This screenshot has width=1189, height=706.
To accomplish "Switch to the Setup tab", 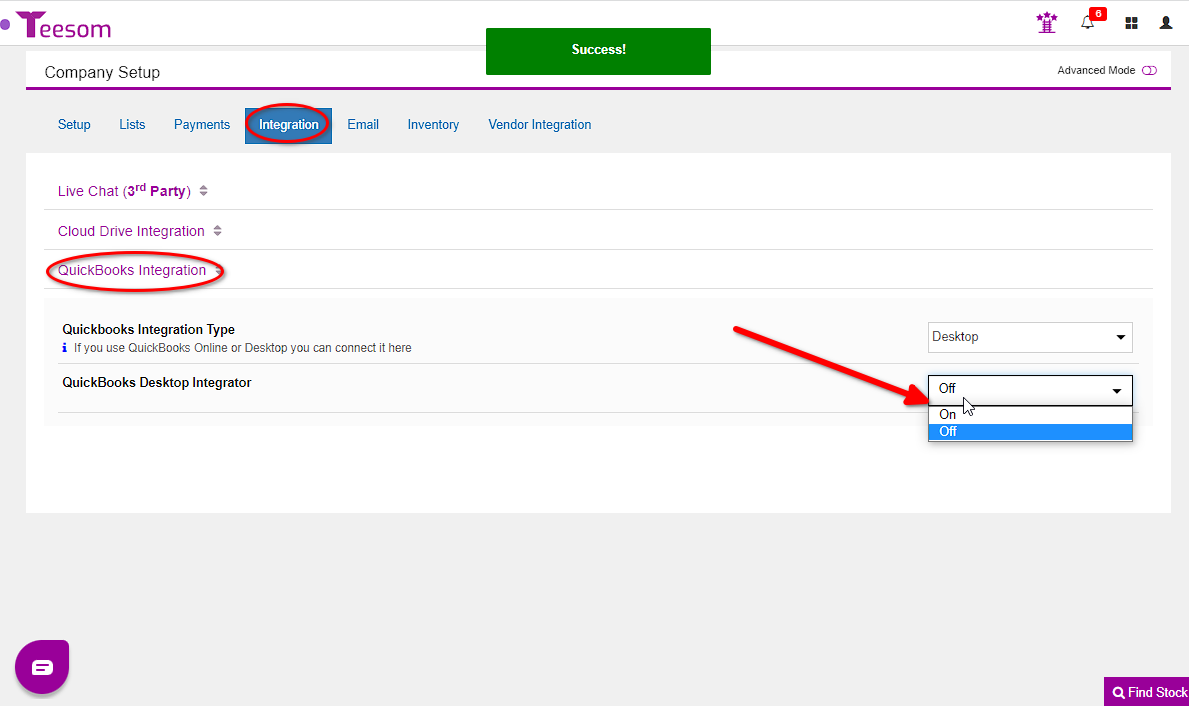I will (x=74, y=125).
